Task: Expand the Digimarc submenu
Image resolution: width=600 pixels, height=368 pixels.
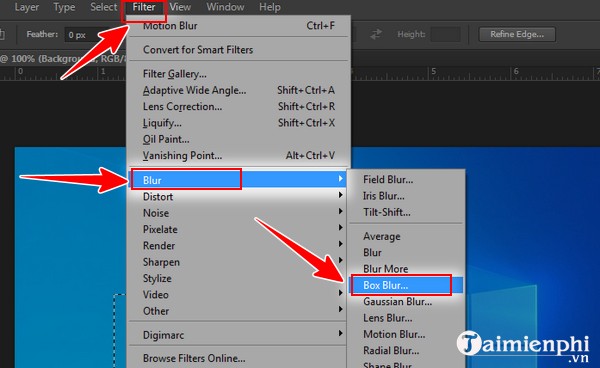Action: coord(238,335)
